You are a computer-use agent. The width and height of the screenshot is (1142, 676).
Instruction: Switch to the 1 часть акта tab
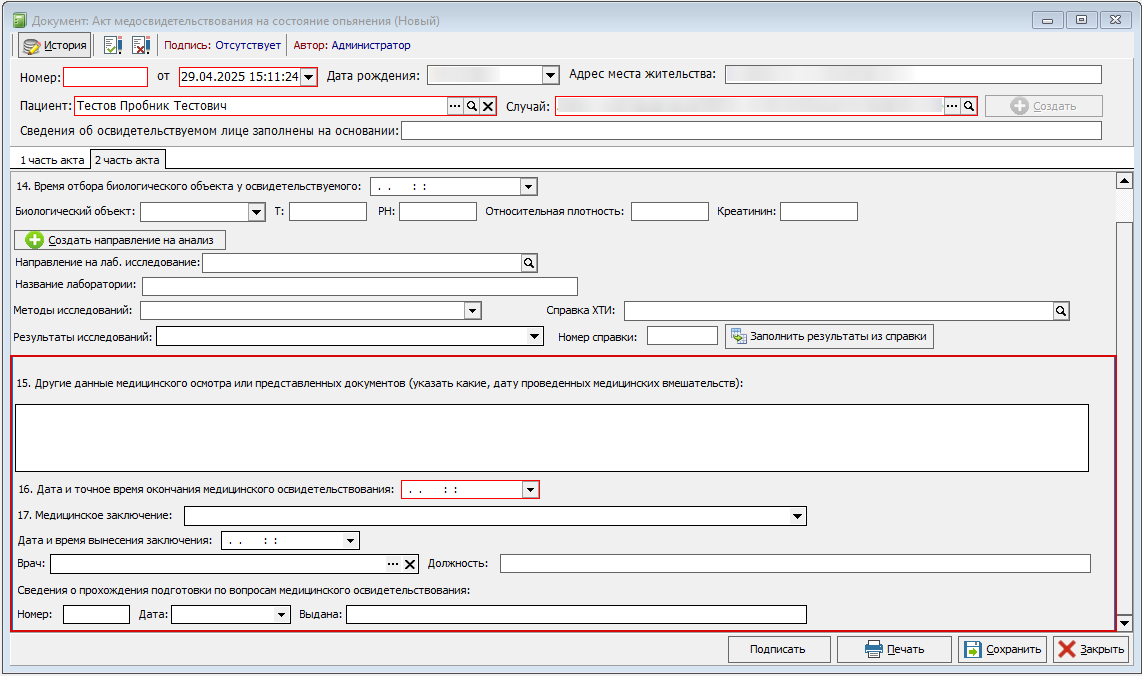pos(52,160)
